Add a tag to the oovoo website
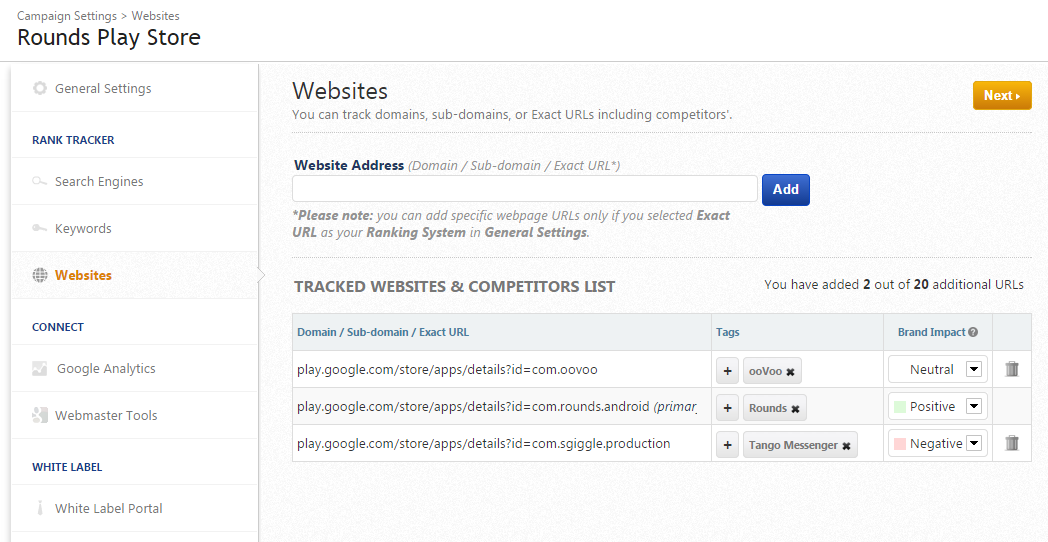 pyautogui.click(x=727, y=371)
